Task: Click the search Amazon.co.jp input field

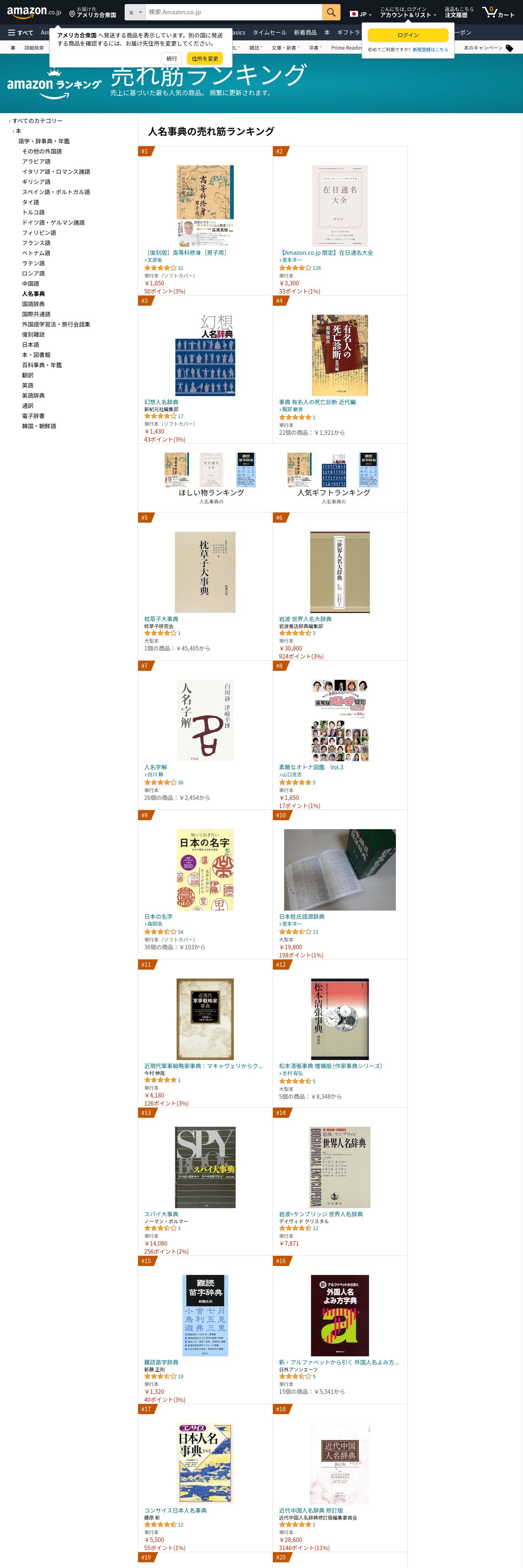Action: pos(234,12)
